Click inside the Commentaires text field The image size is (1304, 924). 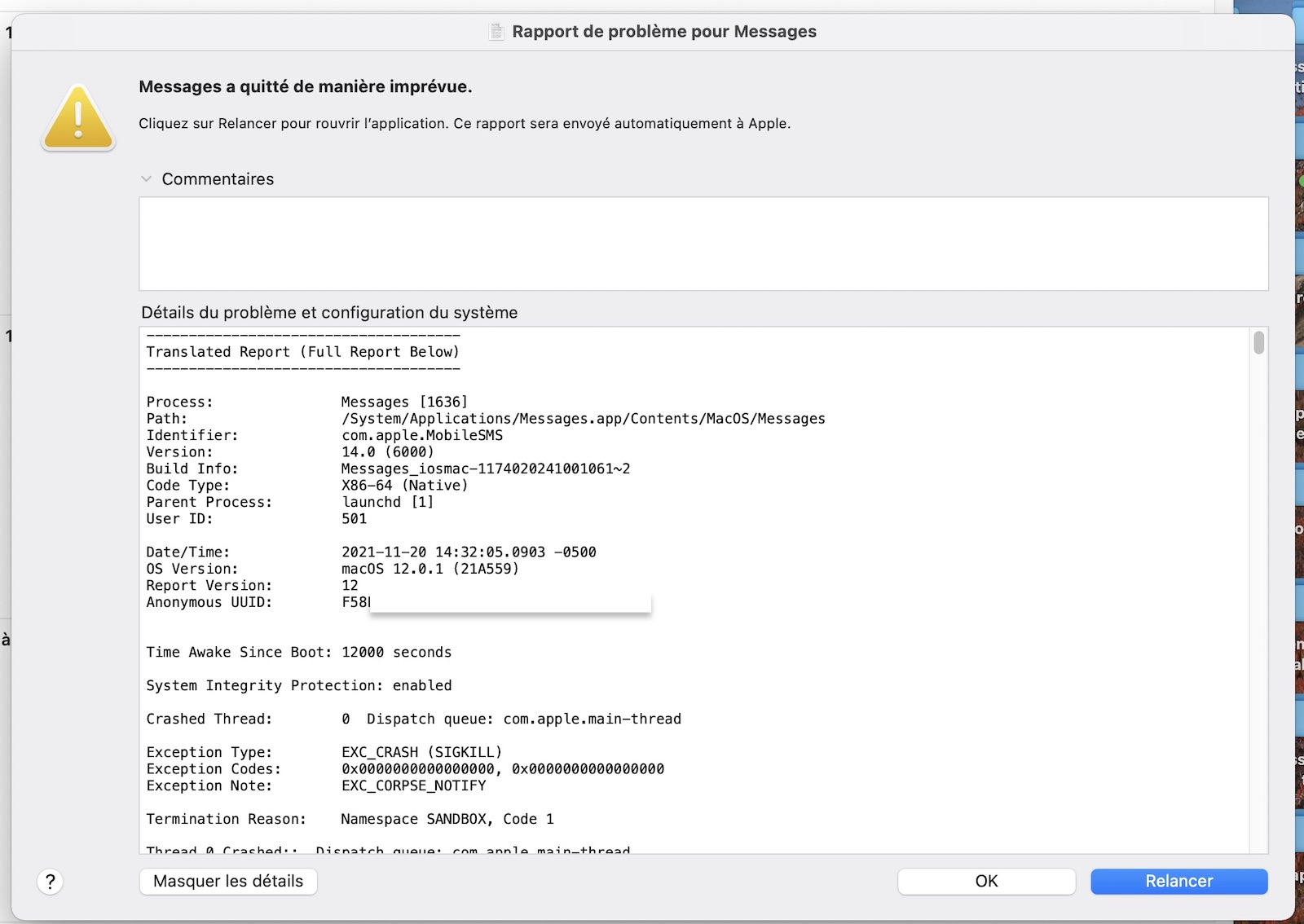tap(703, 244)
